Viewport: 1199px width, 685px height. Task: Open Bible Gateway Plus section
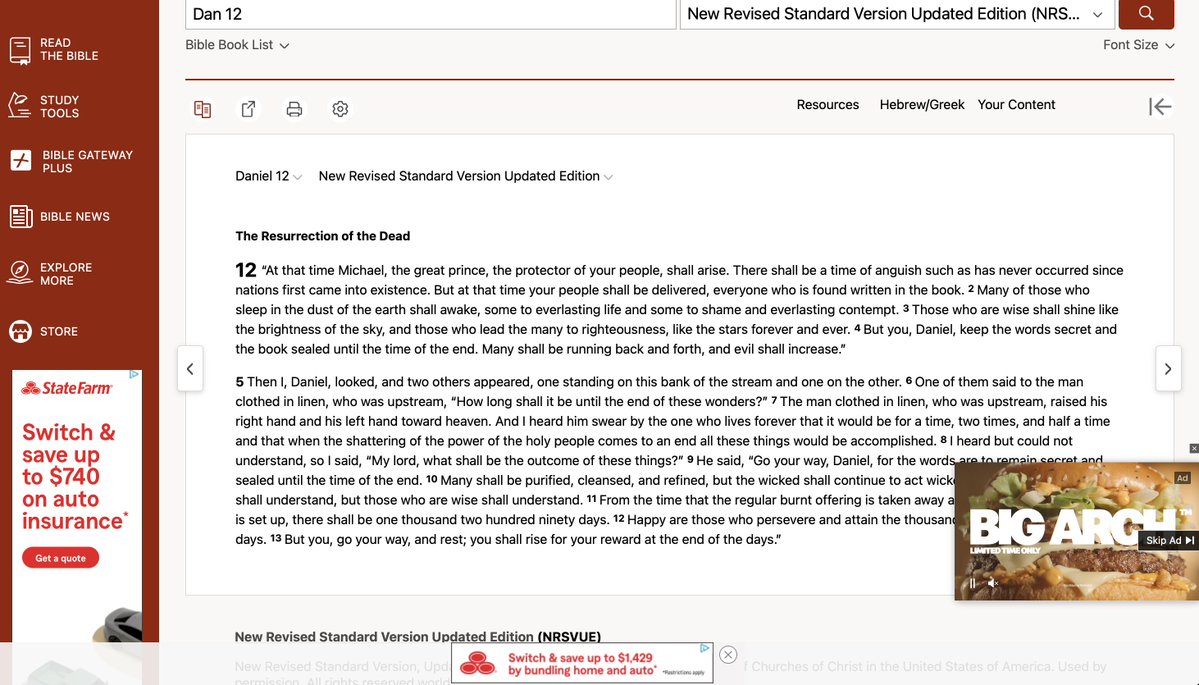click(x=72, y=161)
